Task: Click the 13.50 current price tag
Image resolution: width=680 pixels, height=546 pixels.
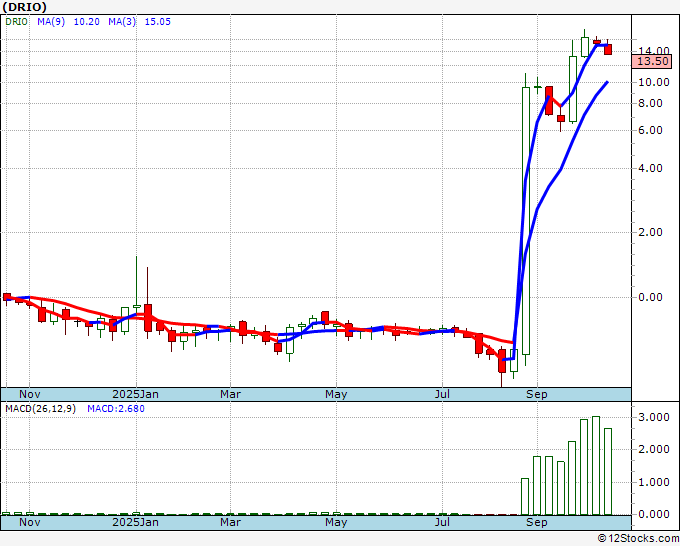Action: point(652,61)
